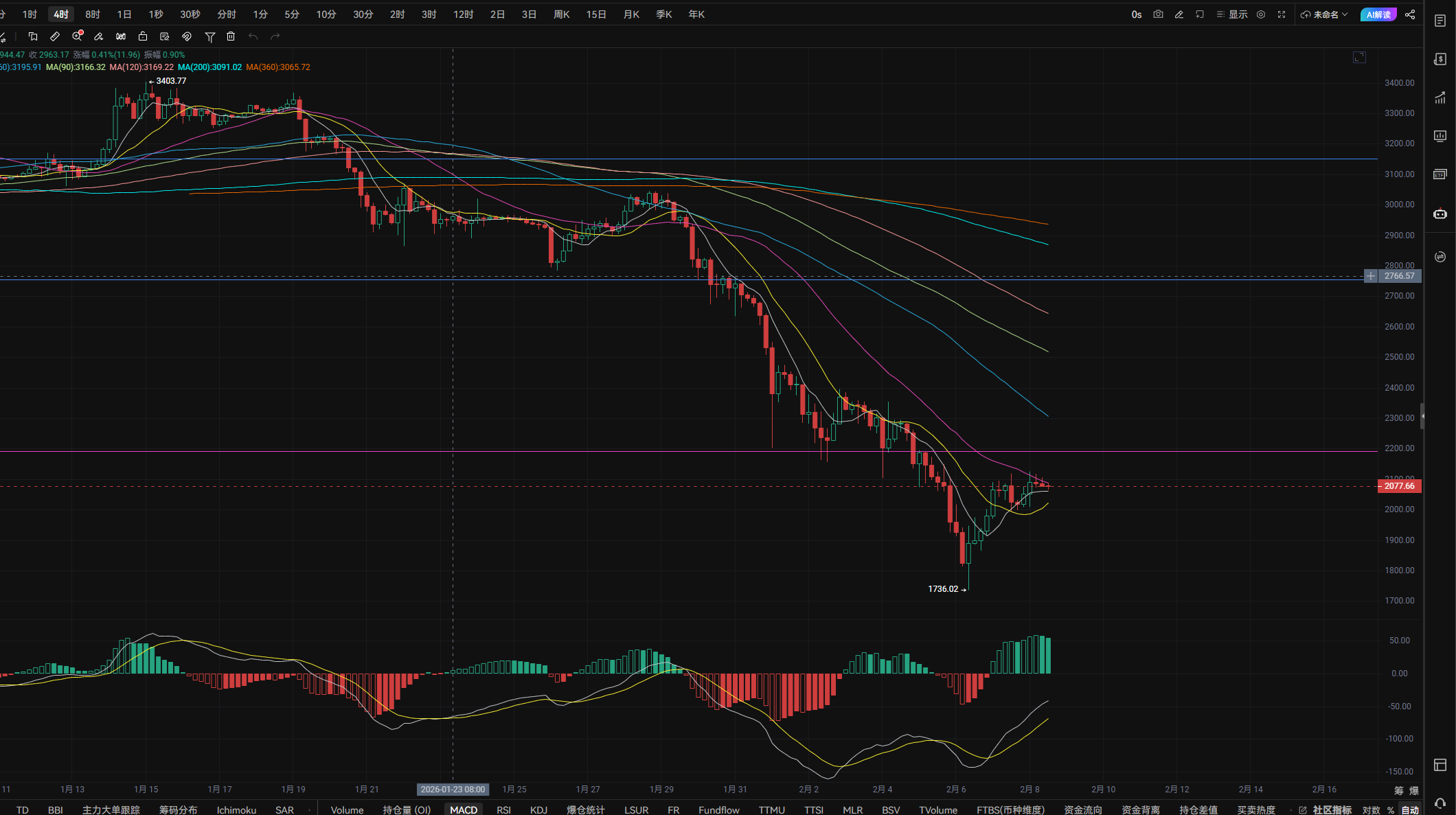The width and height of the screenshot is (1456, 815).
Task: Toggle the % percent scale
Action: (x=1390, y=810)
